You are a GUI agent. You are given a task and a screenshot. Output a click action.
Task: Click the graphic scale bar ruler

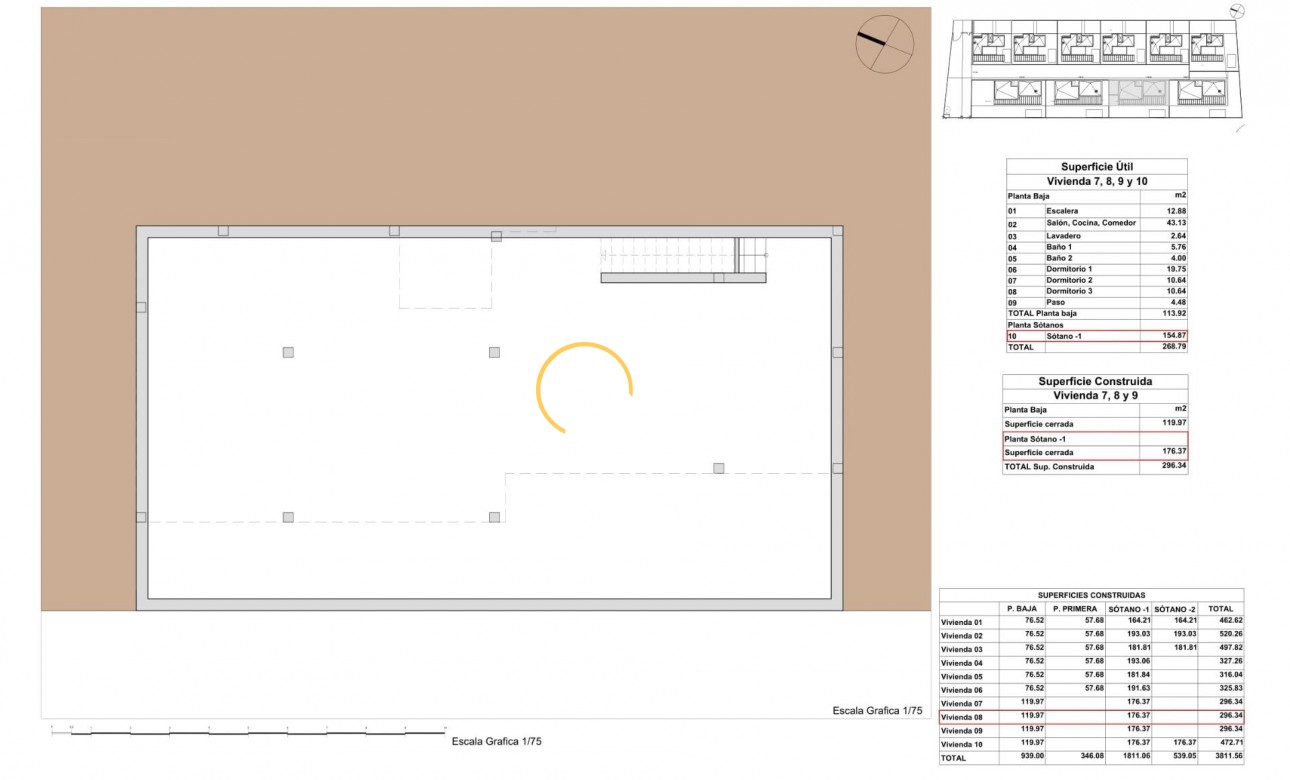(249, 732)
